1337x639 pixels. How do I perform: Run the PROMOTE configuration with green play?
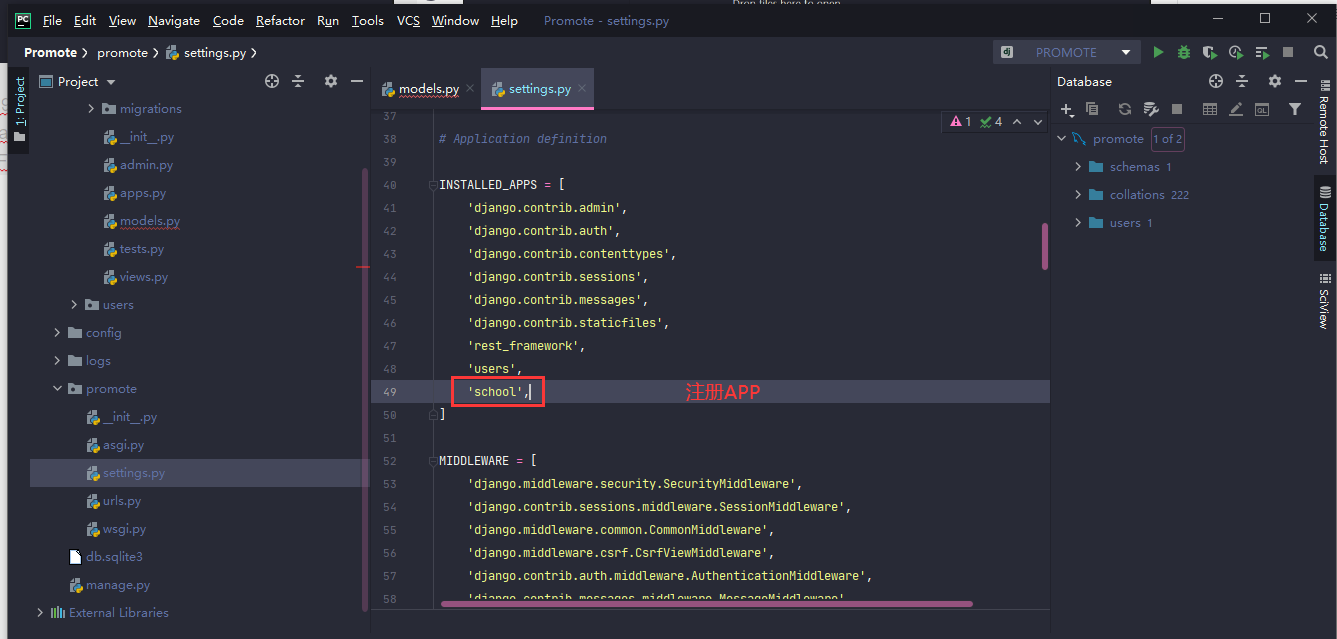(x=1158, y=52)
